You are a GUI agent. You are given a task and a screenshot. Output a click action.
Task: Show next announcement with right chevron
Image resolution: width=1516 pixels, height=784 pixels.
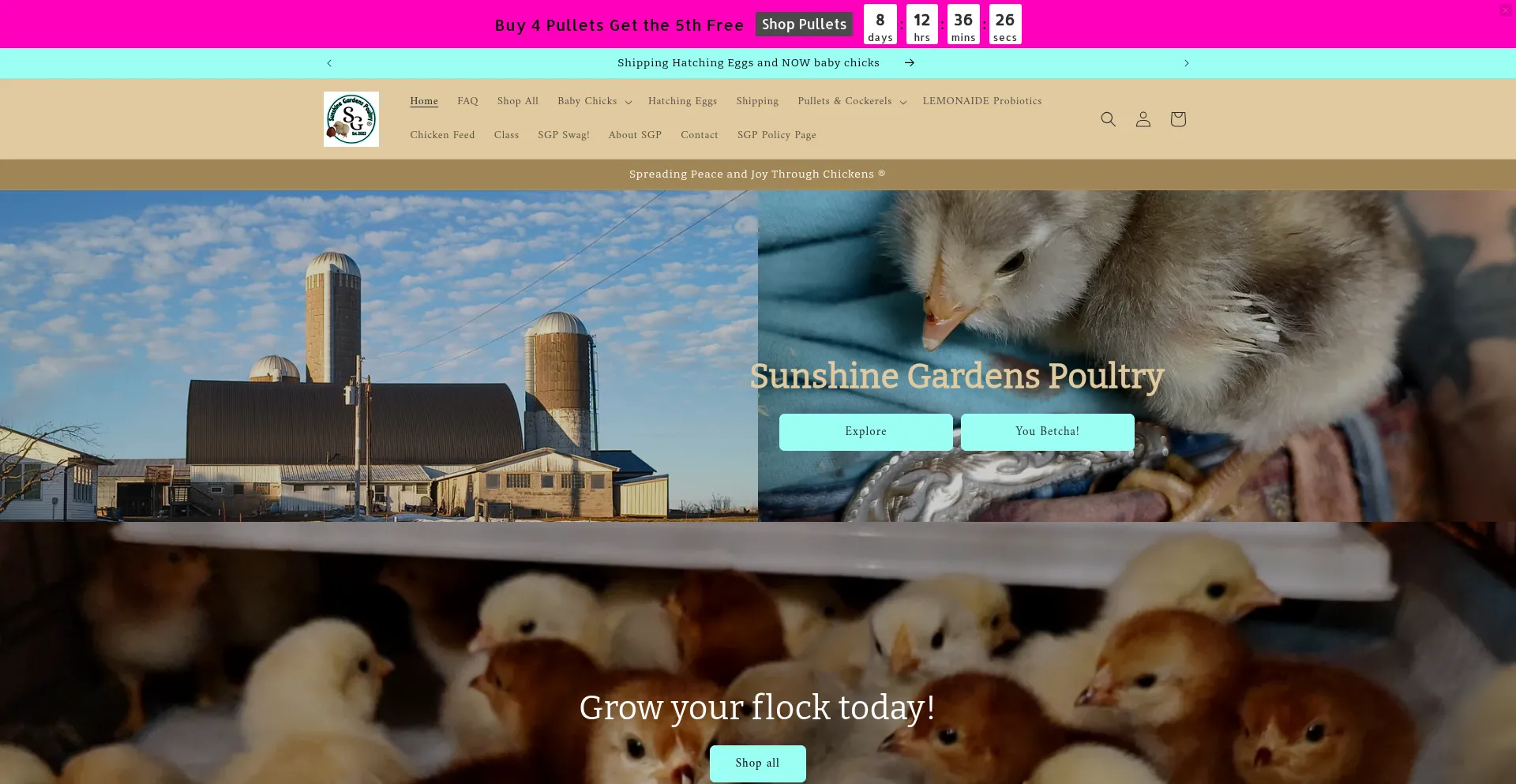1186,63
